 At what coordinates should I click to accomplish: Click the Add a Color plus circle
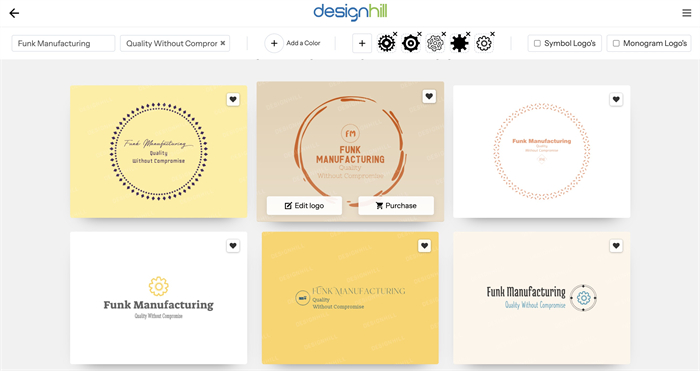point(274,43)
